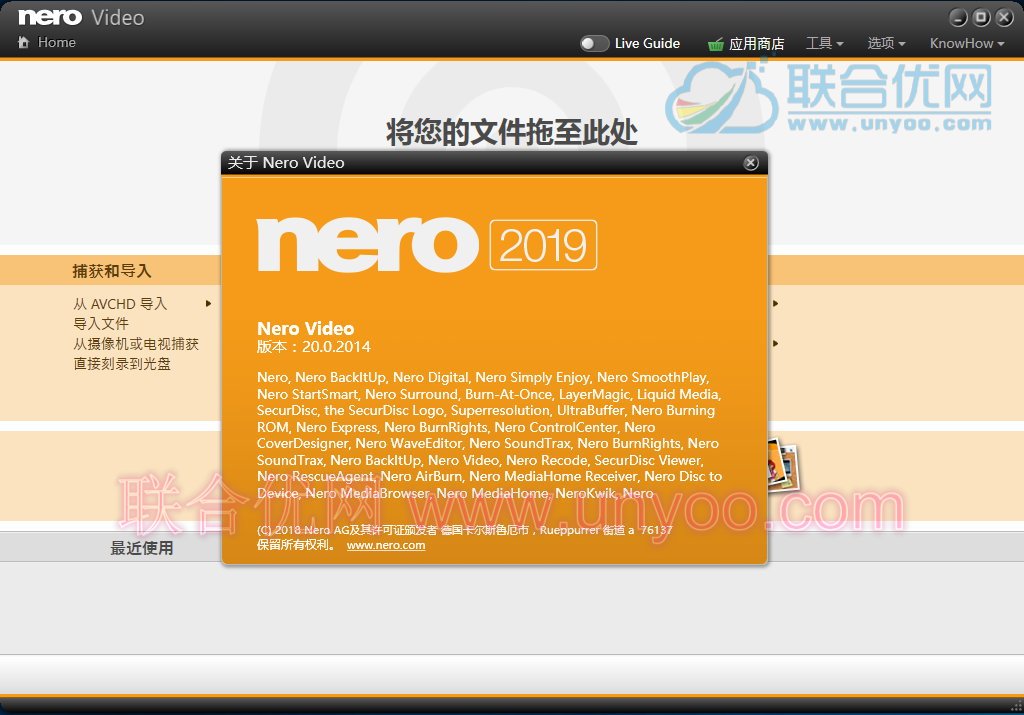Click the 最近使用 recent section header
The image size is (1024, 715).
[142, 548]
